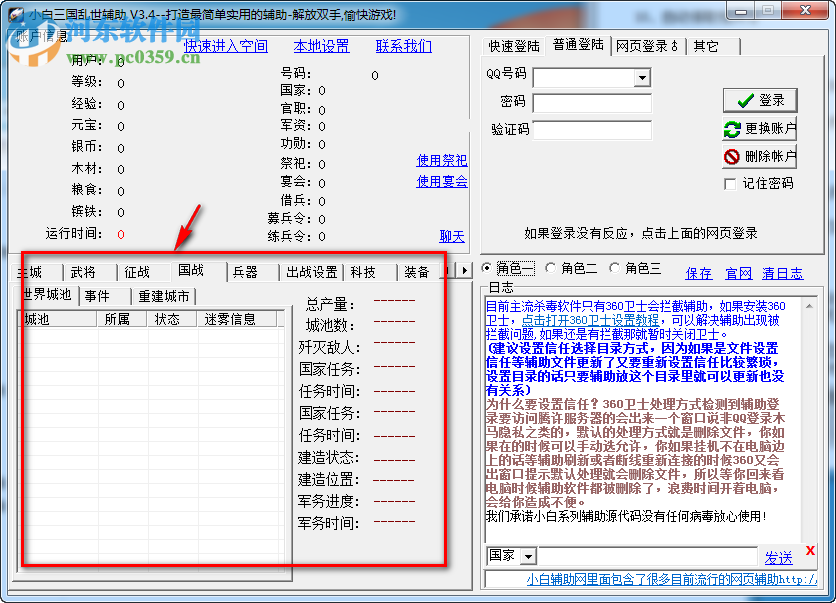Open the 出战设置 tab
836x603 pixels.
312,272
